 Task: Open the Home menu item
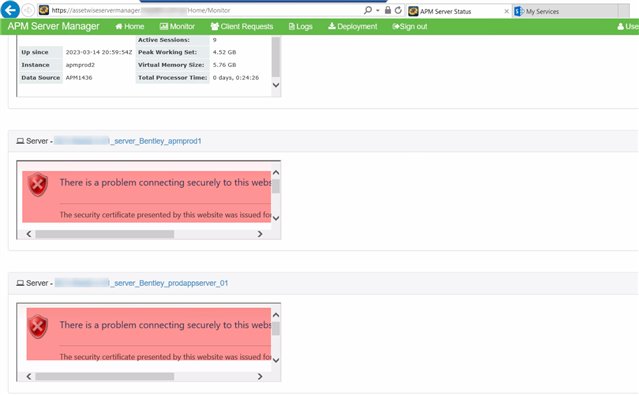point(130,26)
